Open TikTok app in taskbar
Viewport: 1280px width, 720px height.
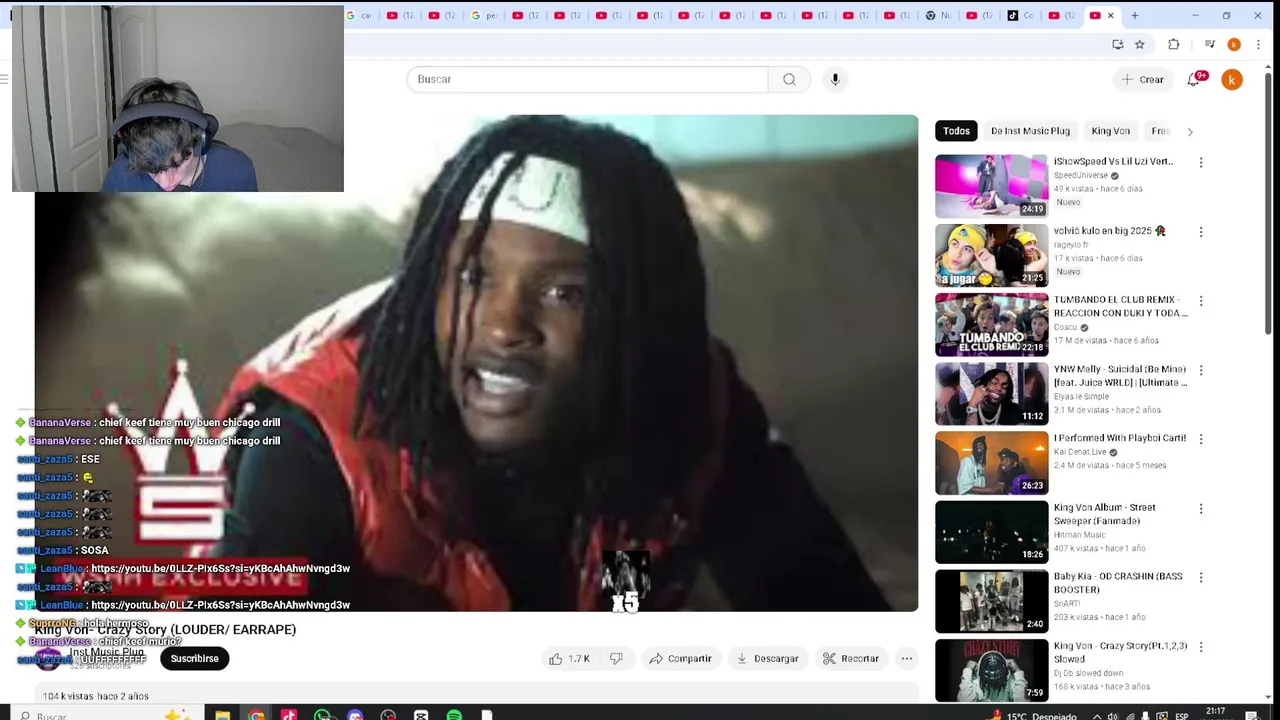click(289, 715)
